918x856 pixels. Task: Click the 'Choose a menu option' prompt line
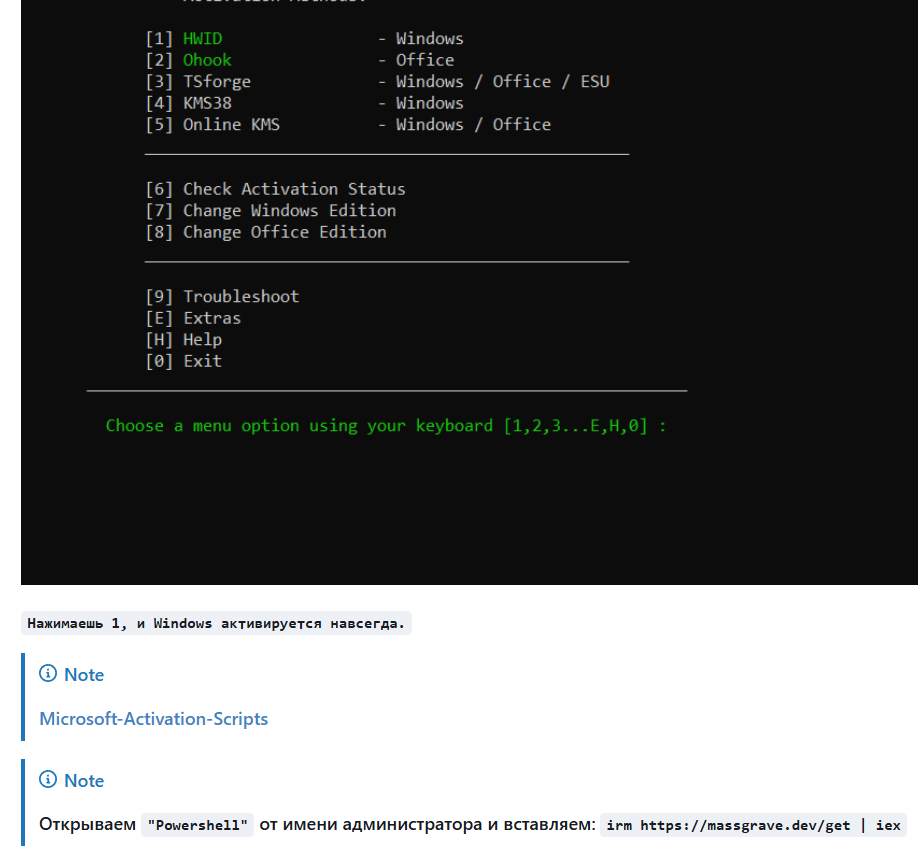(x=386, y=426)
